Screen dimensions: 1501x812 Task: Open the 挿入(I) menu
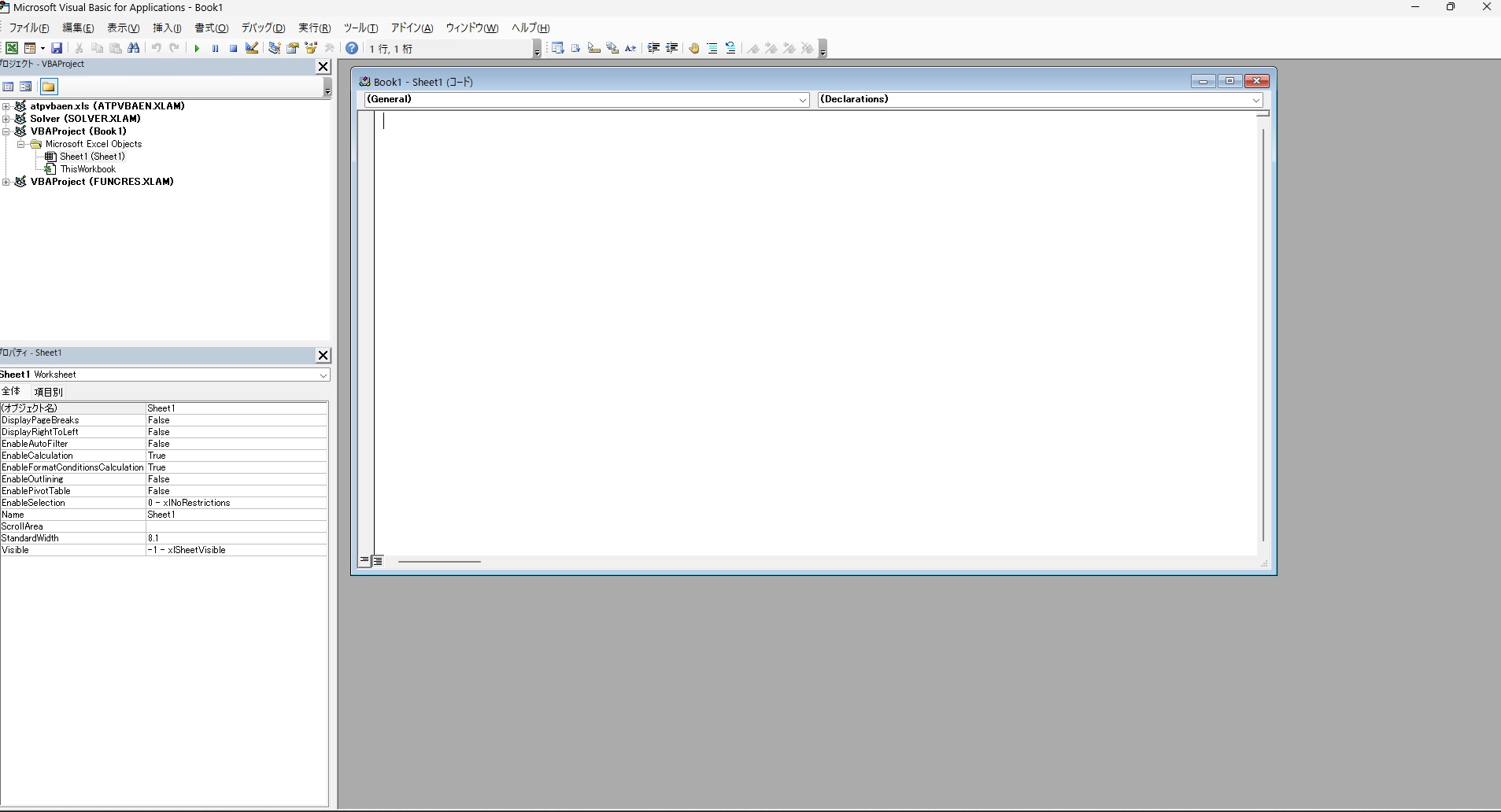(167, 28)
